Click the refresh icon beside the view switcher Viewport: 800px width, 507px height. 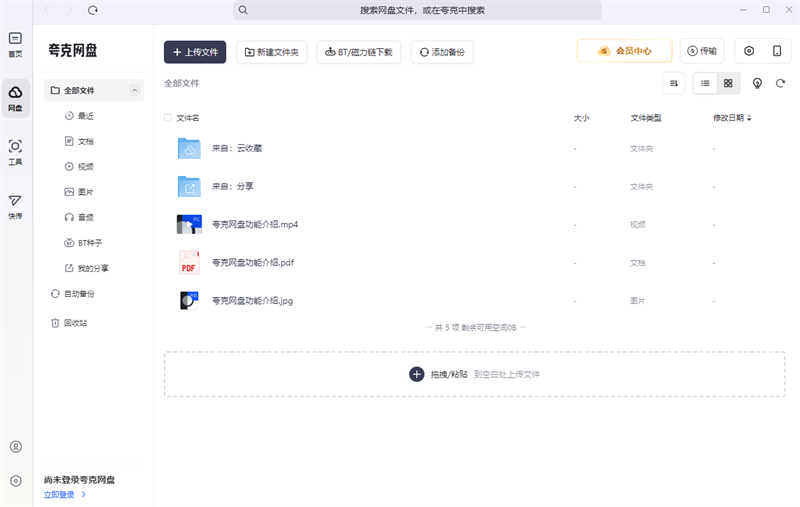(780, 83)
